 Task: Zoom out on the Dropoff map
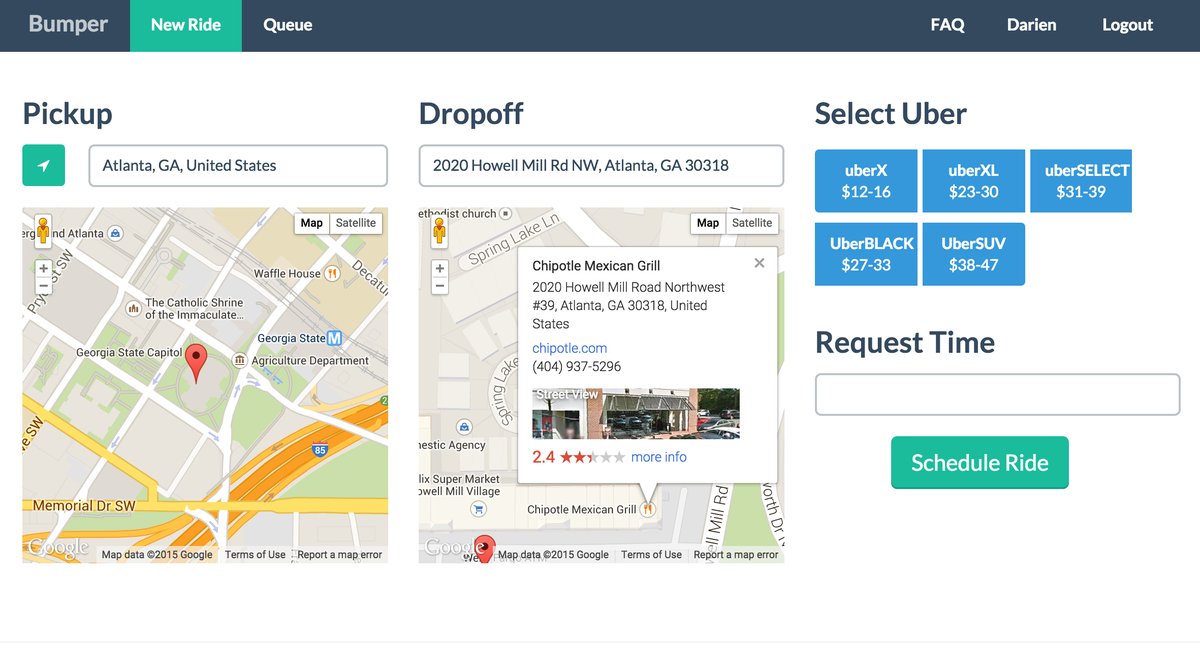click(439, 286)
